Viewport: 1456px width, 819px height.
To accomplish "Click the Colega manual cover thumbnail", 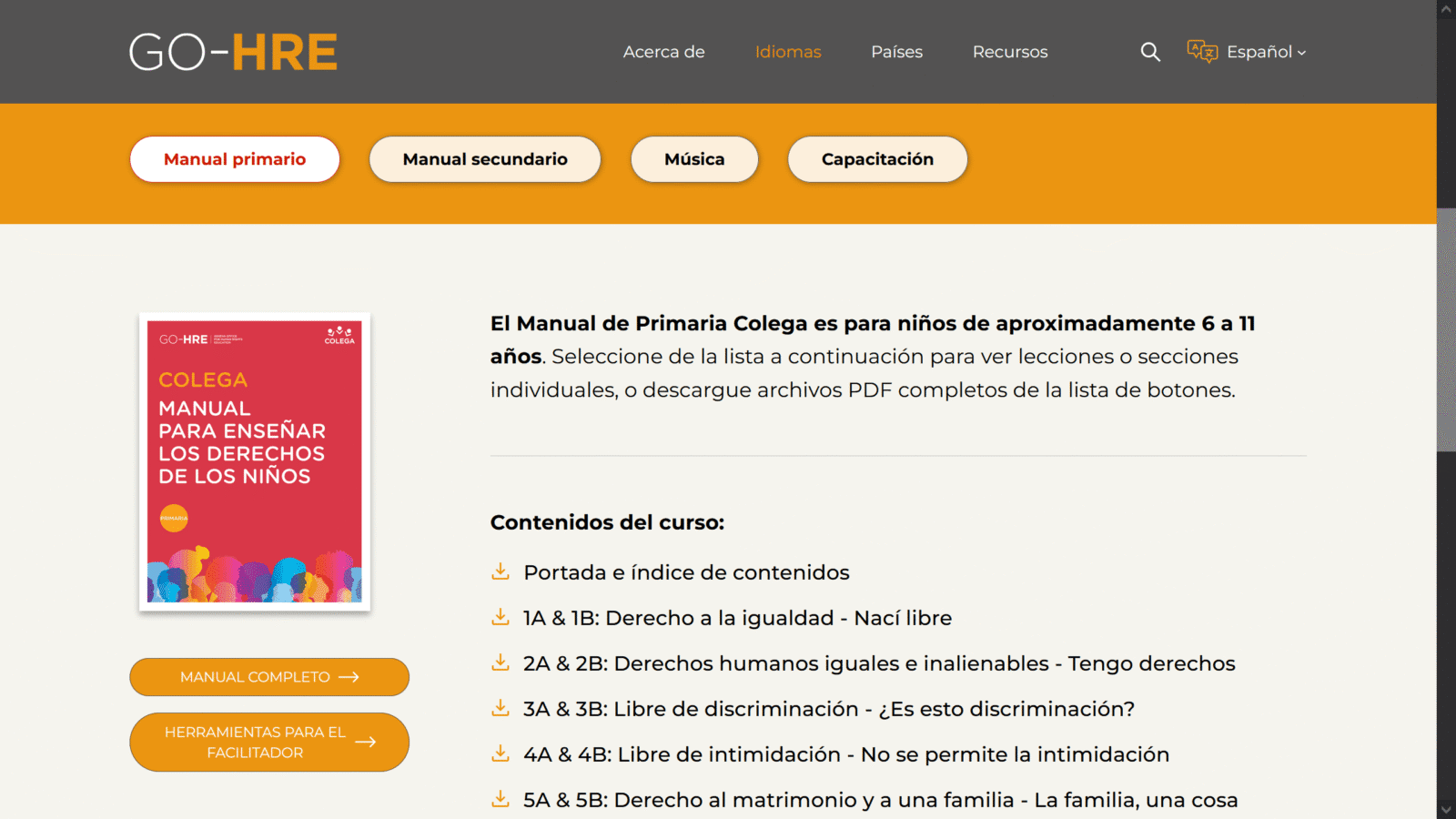I will click(x=255, y=461).
